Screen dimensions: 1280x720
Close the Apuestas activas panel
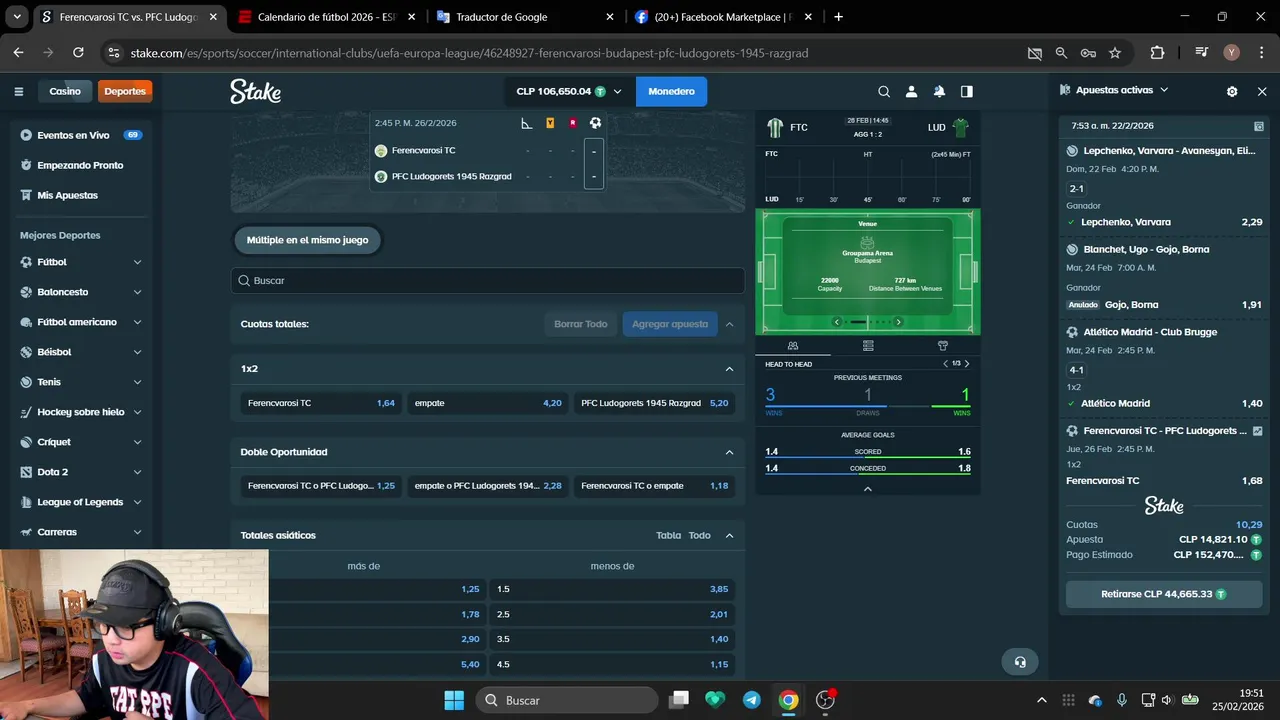tap(1262, 91)
